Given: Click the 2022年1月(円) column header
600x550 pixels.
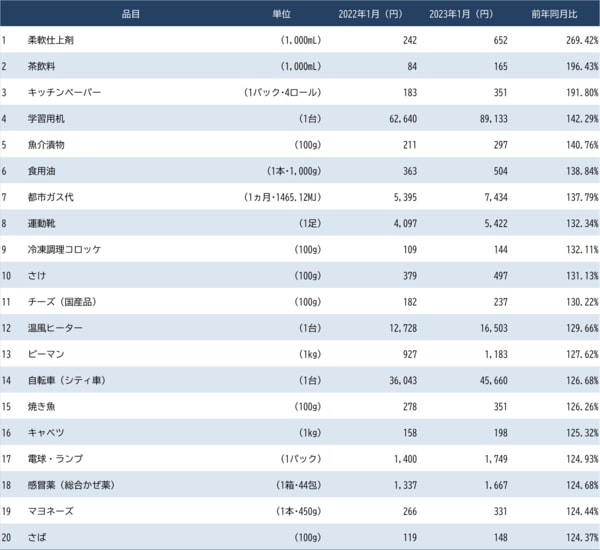Looking at the screenshot, I should 370,15.
